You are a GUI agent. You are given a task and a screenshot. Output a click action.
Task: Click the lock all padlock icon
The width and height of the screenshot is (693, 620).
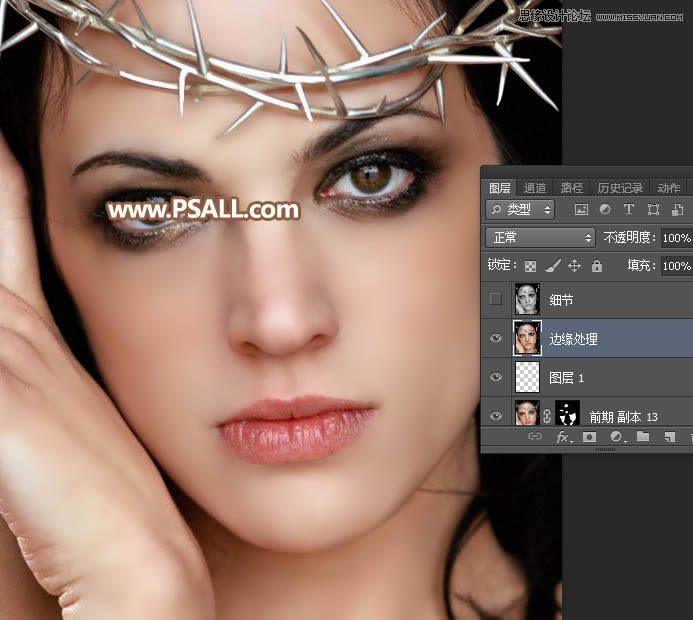click(x=596, y=266)
